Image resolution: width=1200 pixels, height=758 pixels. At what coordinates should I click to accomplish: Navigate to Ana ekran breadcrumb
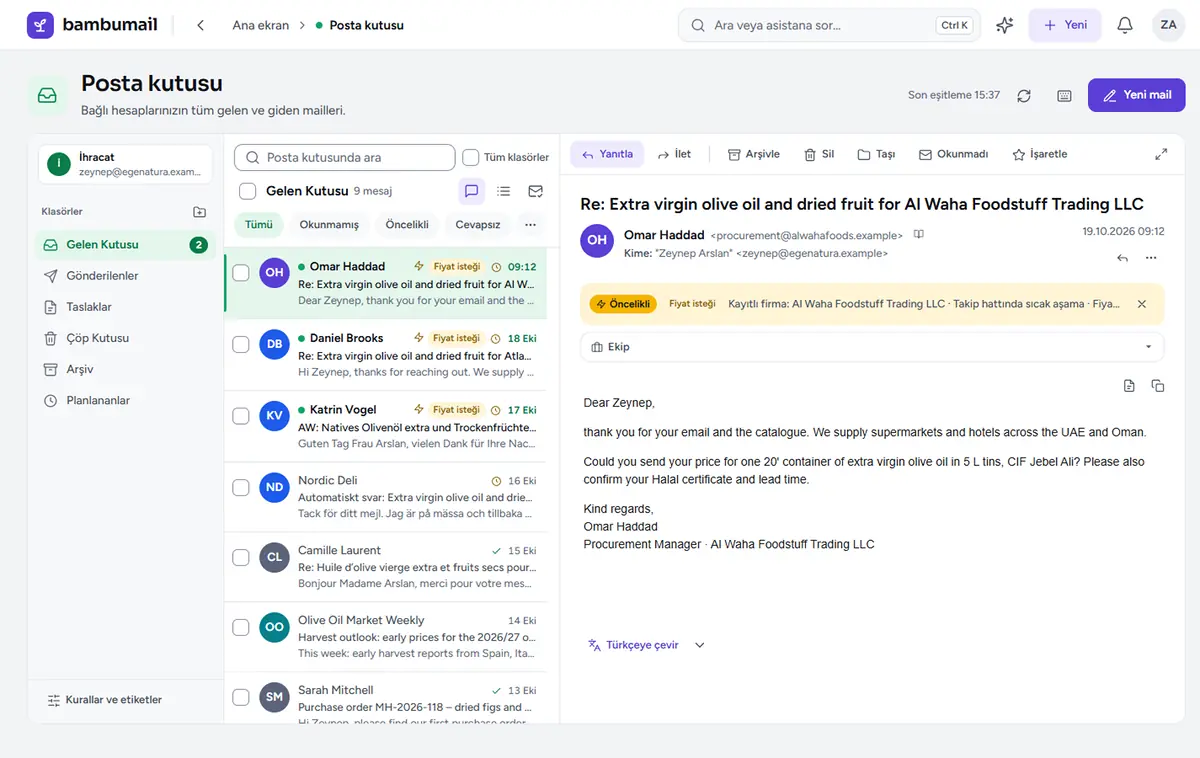click(261, 25)
